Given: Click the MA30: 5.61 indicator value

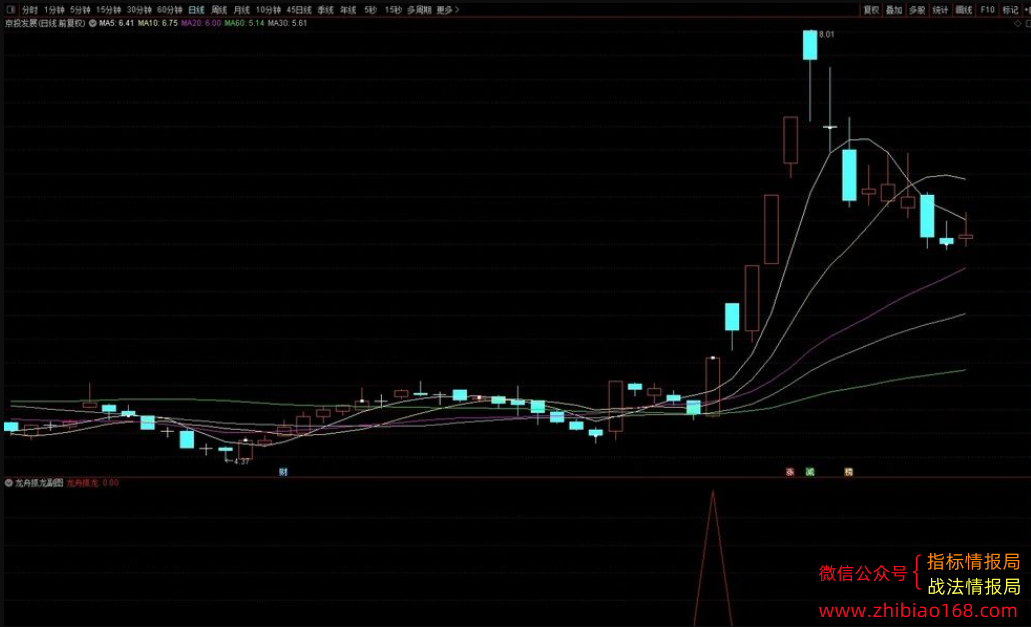Looking at the screenshot, I should (287, 23).
